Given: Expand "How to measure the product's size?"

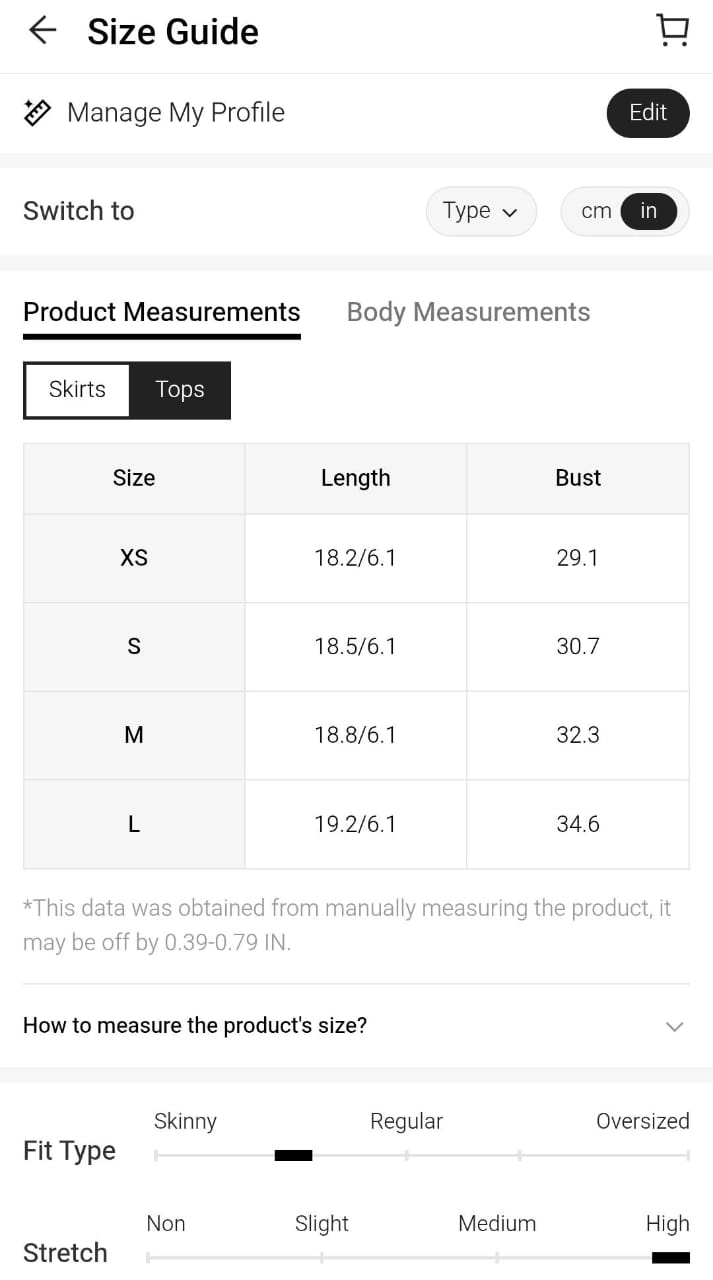Looking at the screenshot, I should click(x=195, y=1026).
